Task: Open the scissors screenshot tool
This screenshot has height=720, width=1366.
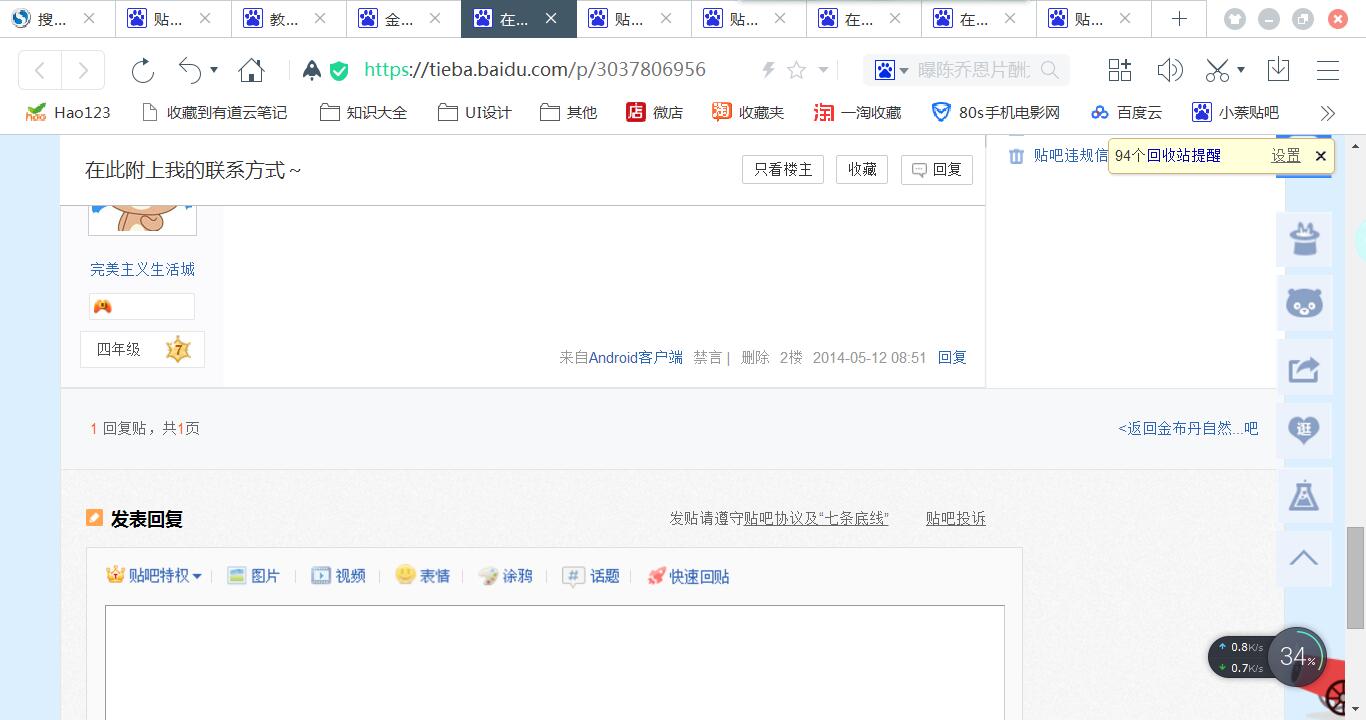Action: click(x=1216, y=70)
